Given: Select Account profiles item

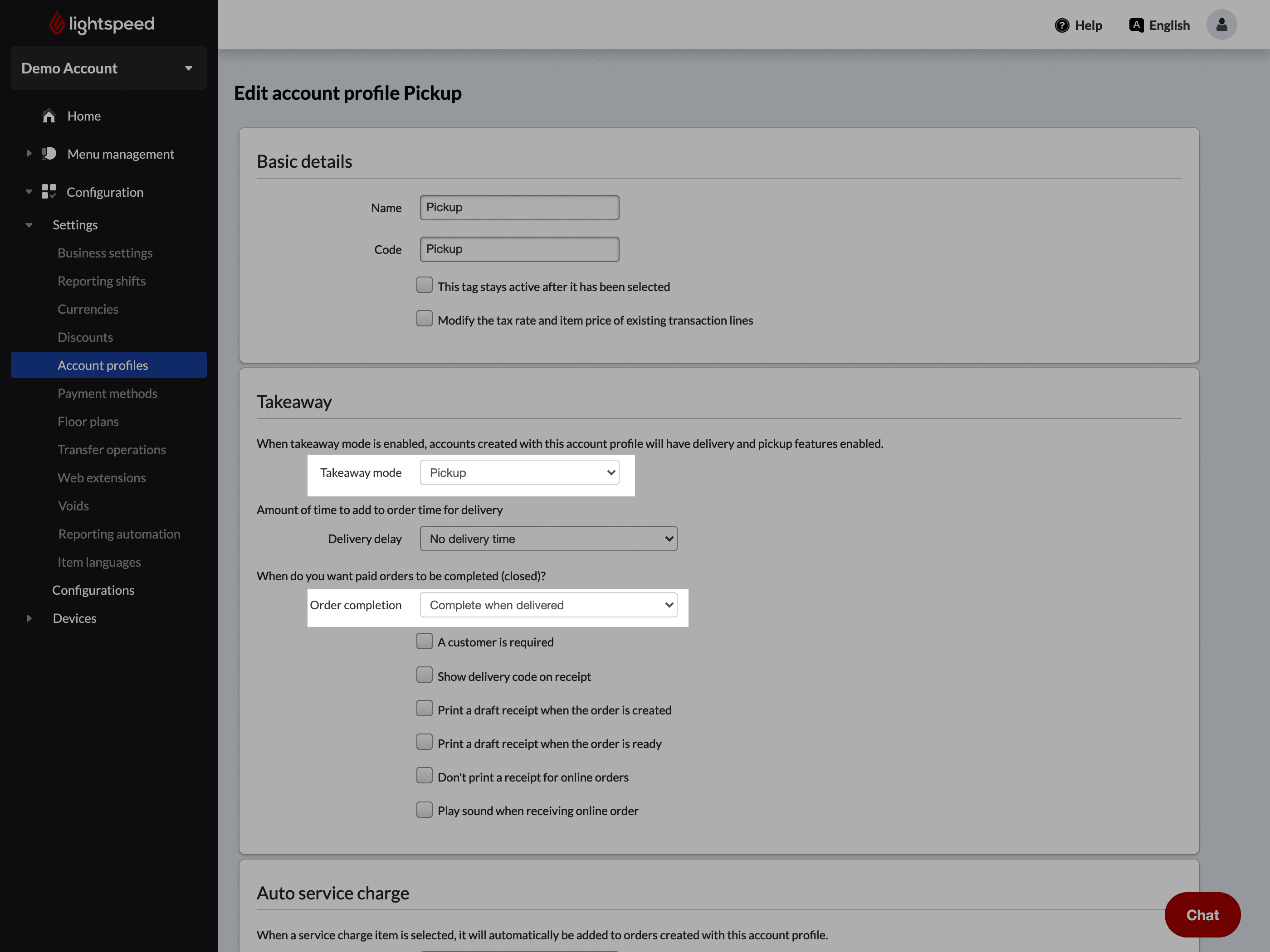Looking at the screenshot, I should point(108,365).
